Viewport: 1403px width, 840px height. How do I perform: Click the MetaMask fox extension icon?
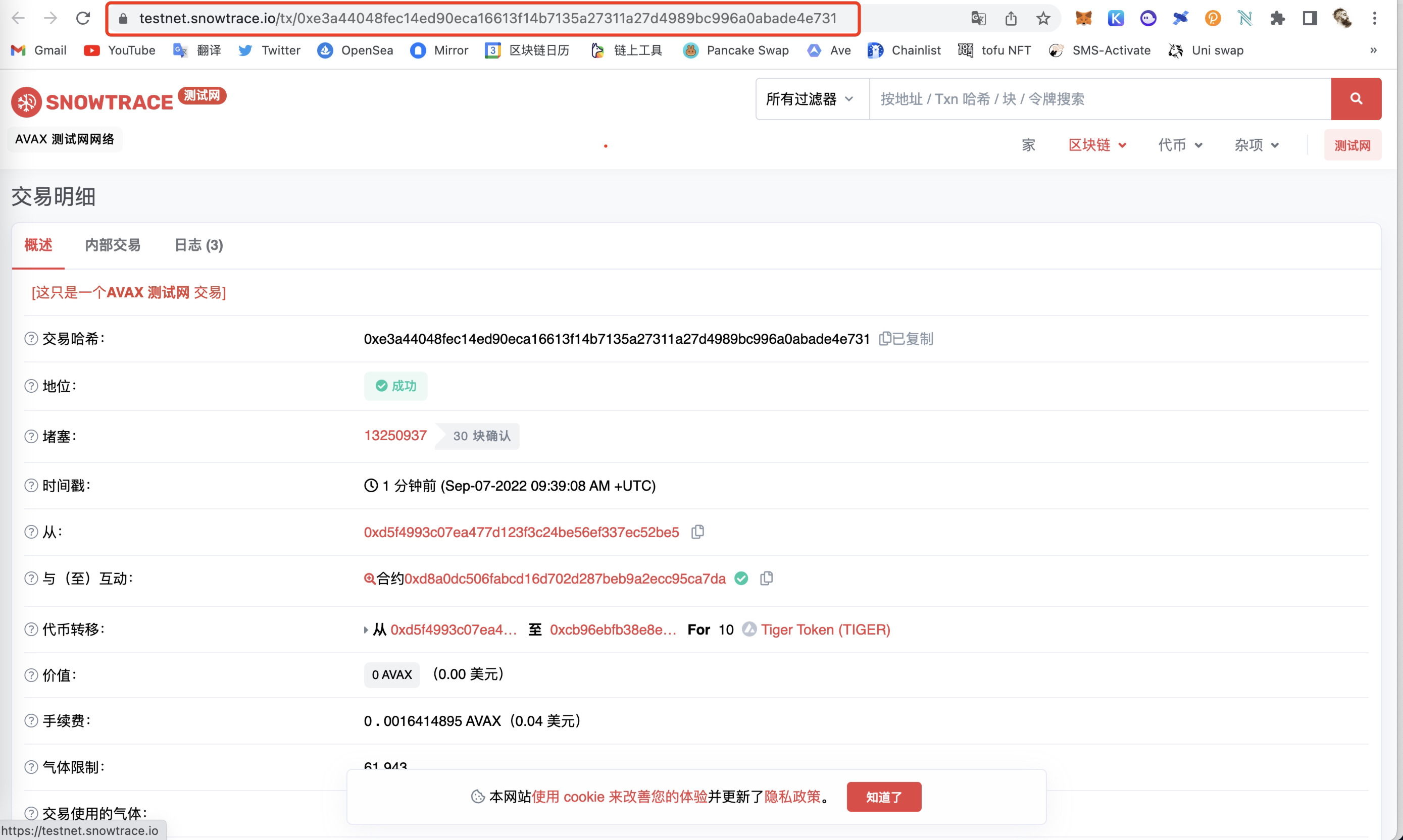(1083, 18)
